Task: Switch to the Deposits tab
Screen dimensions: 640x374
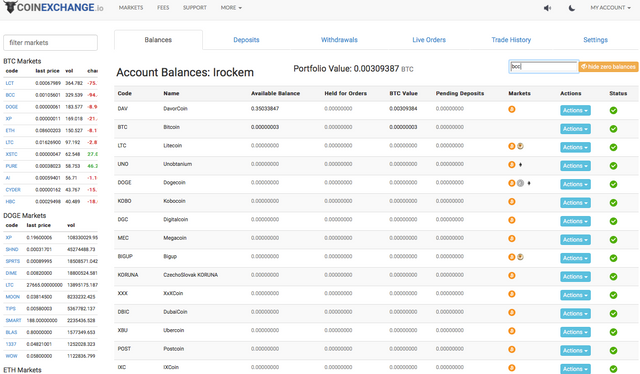Action: click(246, 40)
